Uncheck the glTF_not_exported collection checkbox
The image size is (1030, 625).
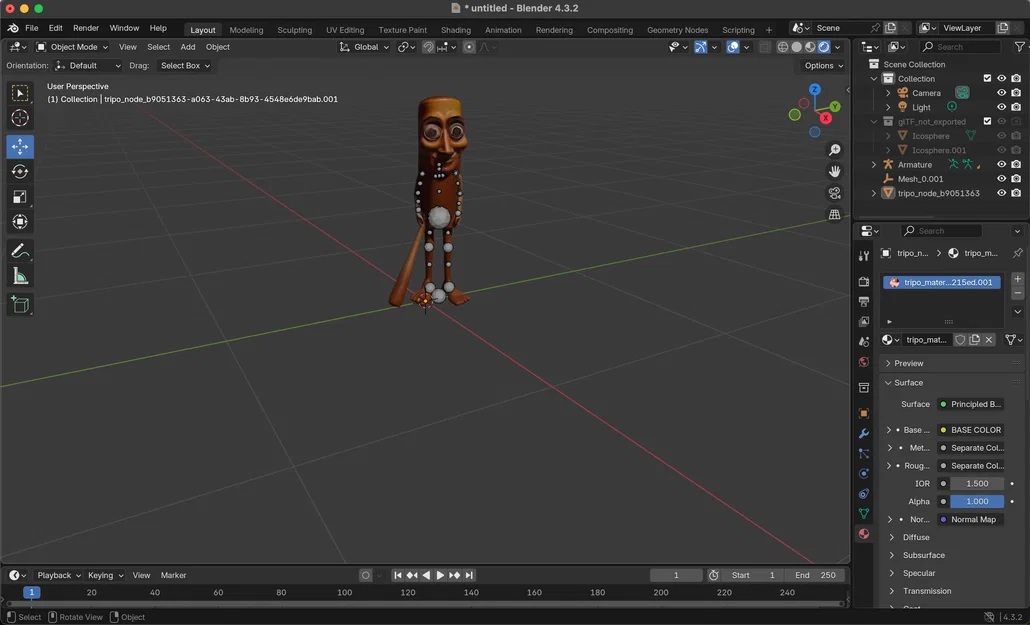point(987,120)
